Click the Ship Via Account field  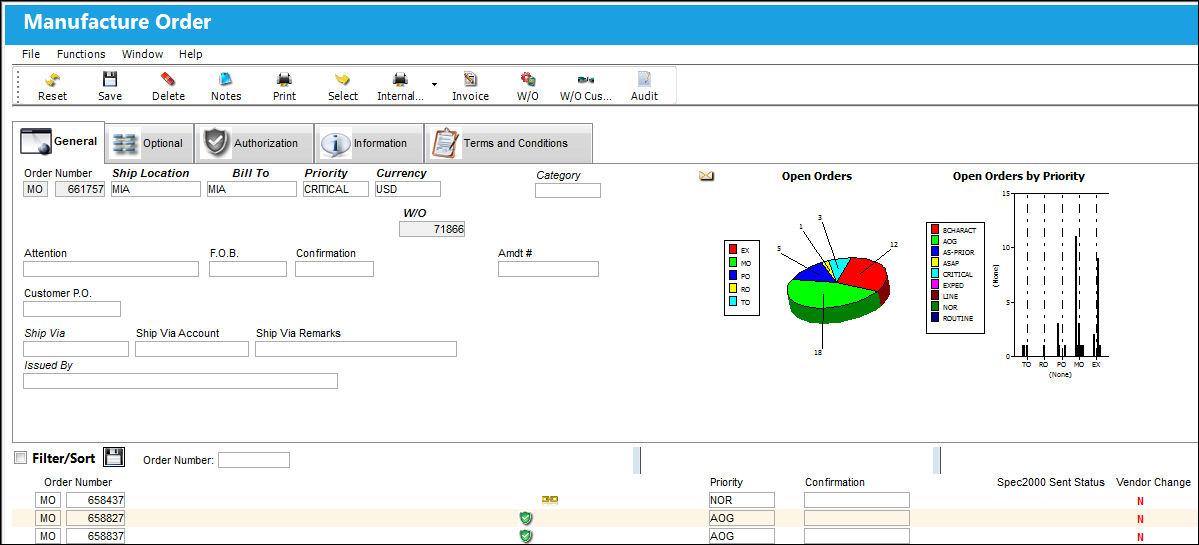(x=192, y=349)
